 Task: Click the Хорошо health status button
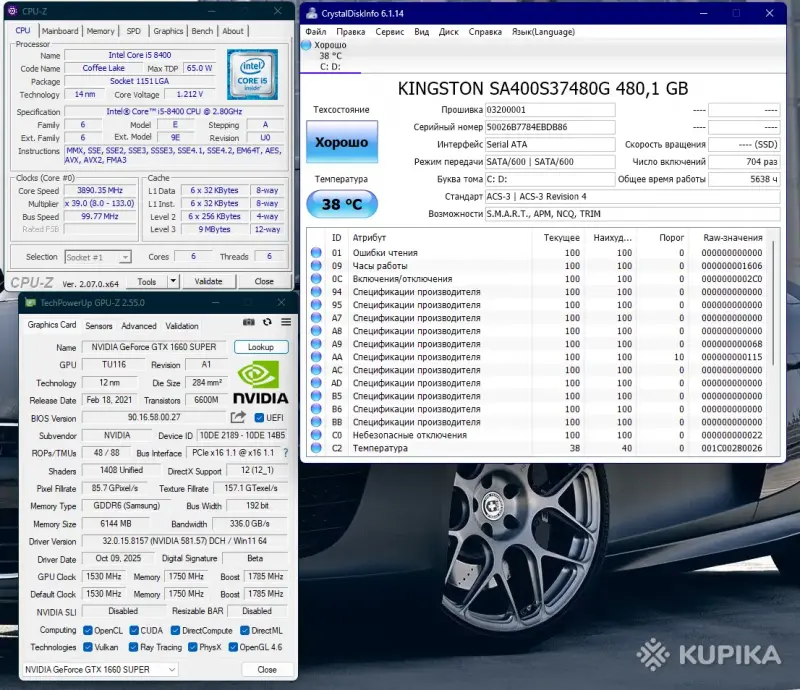coord(342,141)
